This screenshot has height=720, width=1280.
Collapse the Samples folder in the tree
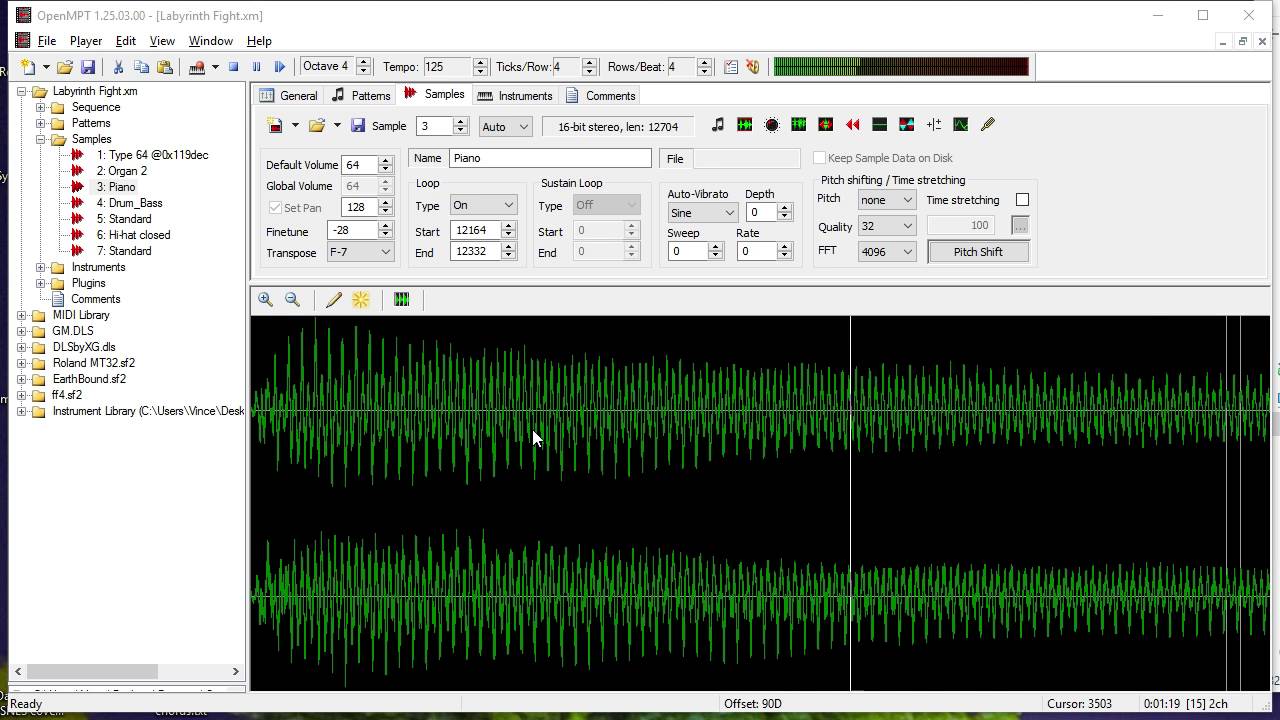pos(41,139)
